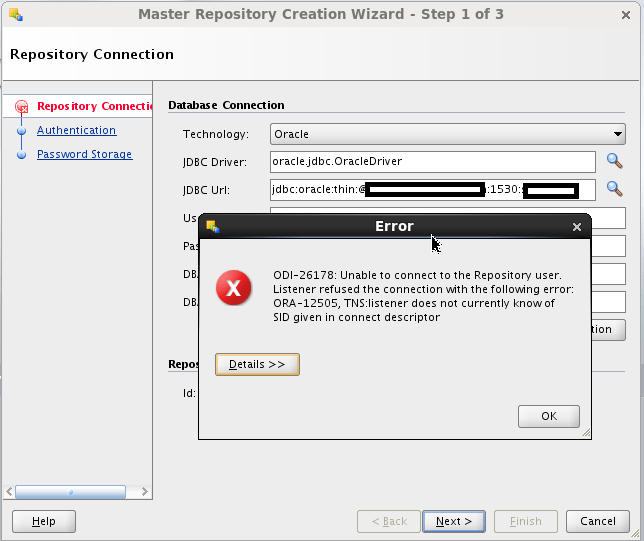The width and height of the screenshot is (644, 541).
Task: Close the Master Repository Creation Wizard
Action: (626, 15)
